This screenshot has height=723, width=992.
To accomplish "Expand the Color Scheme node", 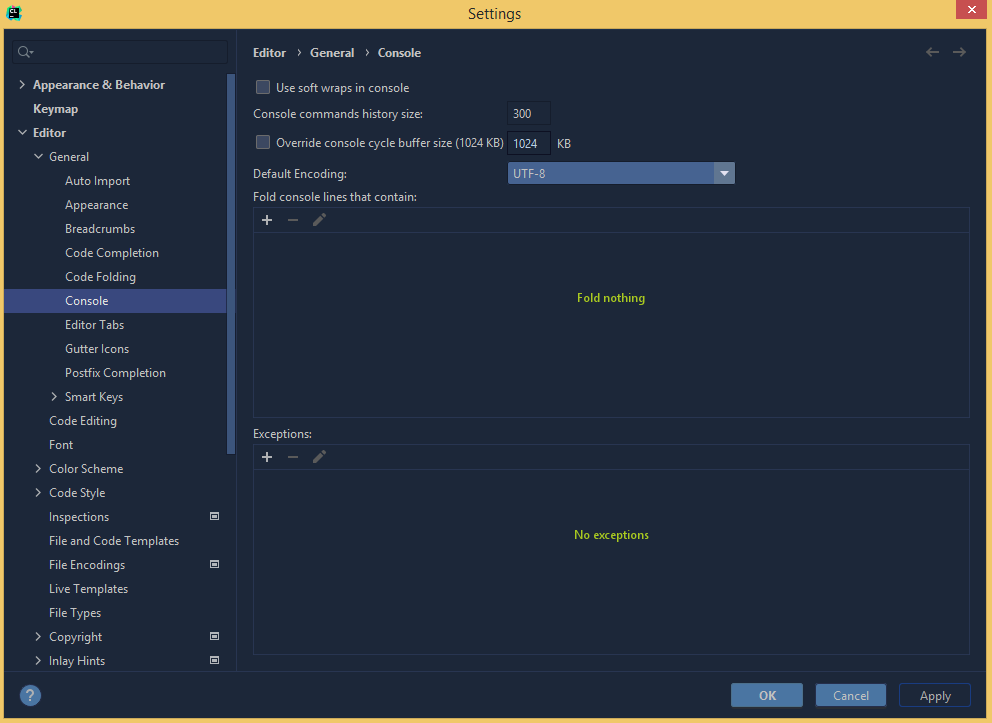I will (38, 469).
